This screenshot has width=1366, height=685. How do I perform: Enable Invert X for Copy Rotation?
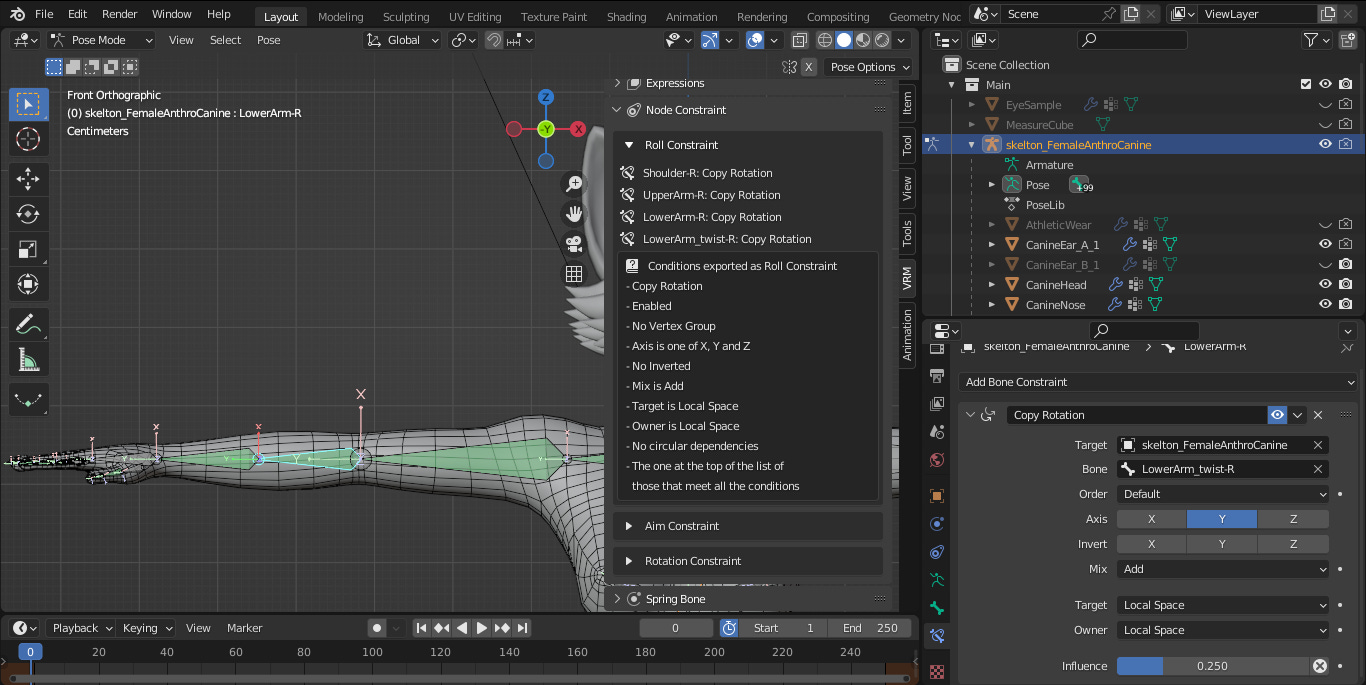pos(1151,544)
